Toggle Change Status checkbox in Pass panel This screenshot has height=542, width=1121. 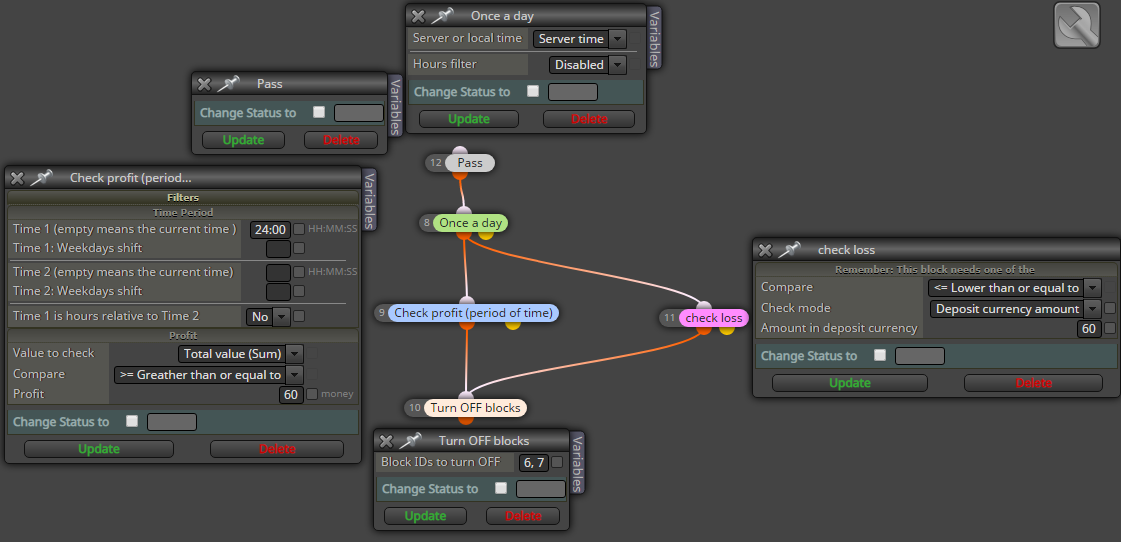[319, 112]
